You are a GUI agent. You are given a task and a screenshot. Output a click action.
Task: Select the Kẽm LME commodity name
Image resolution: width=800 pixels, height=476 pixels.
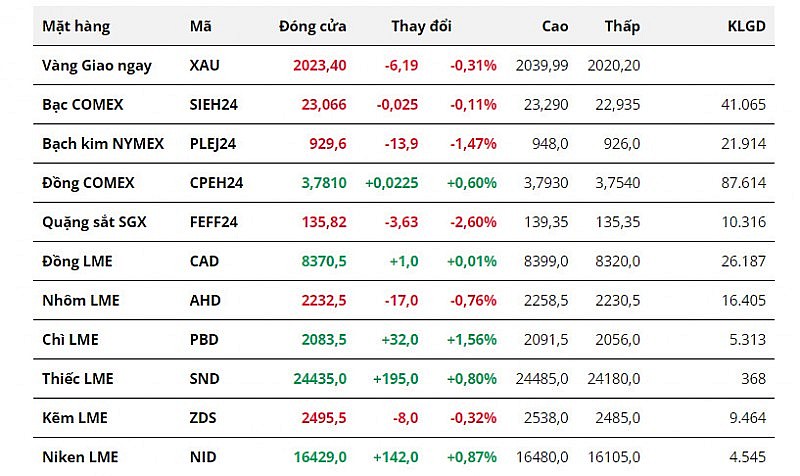click(x=74, y=418)
